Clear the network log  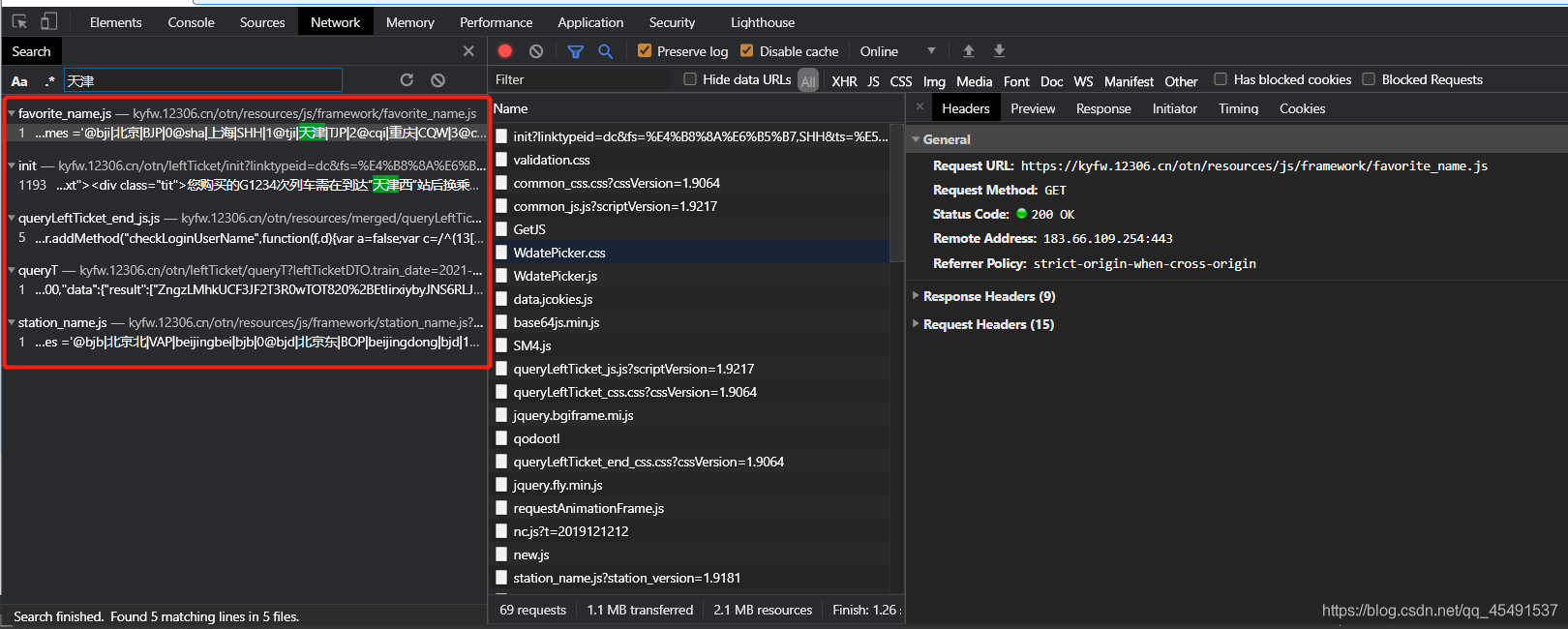[x=536, y=51]
